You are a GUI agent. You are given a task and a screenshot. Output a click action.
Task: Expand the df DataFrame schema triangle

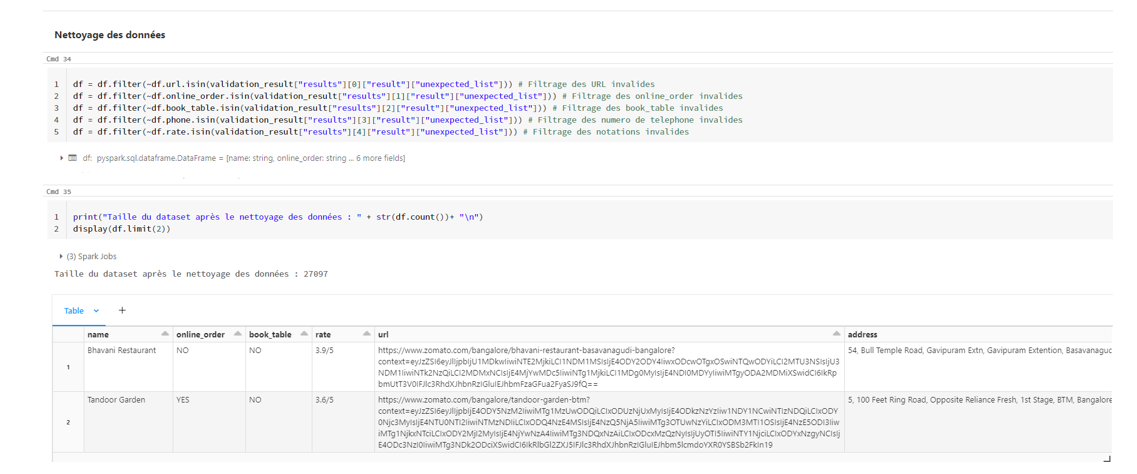tap(62, 157)
